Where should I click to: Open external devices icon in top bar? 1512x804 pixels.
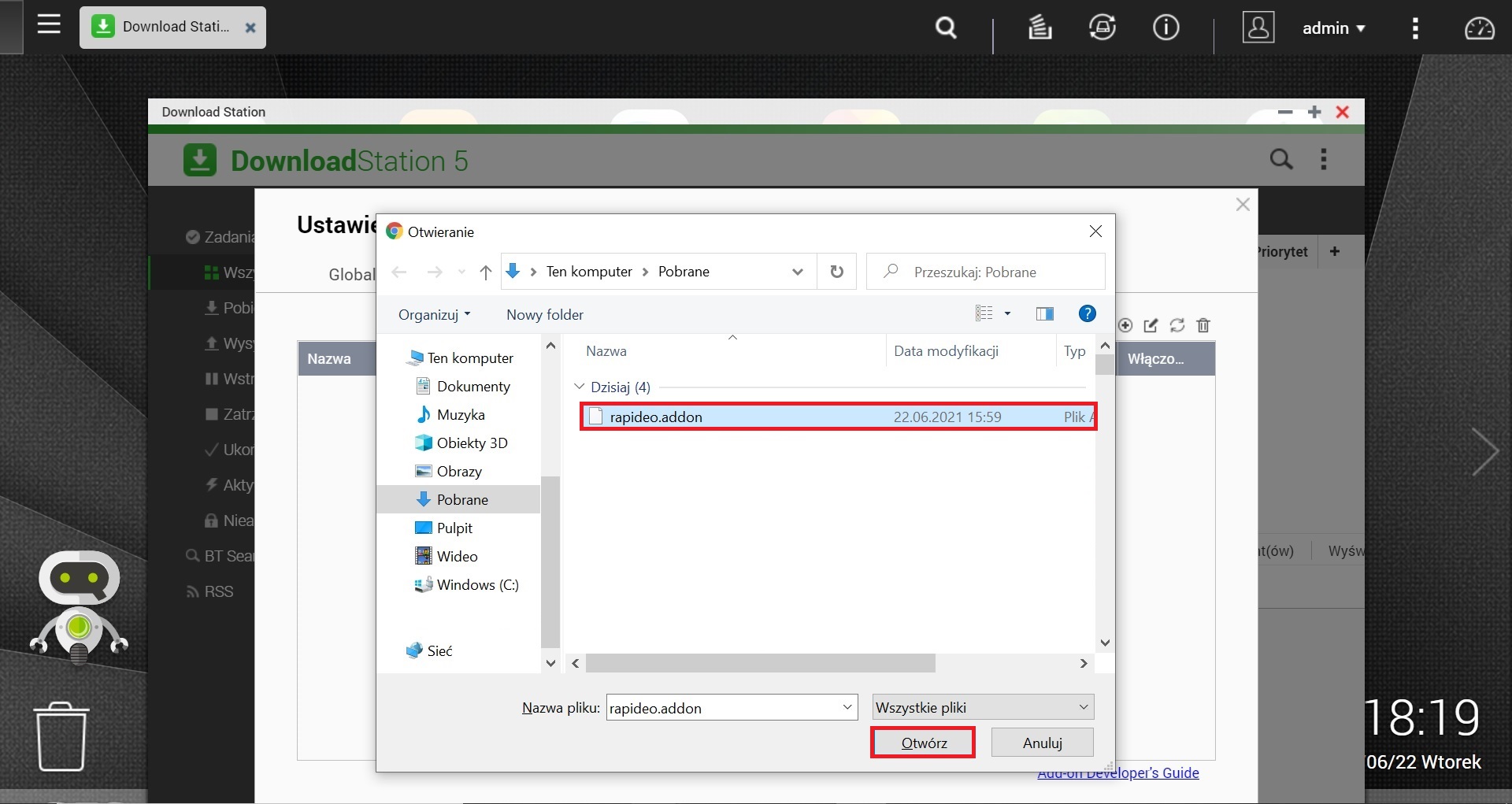(1102, 28)
